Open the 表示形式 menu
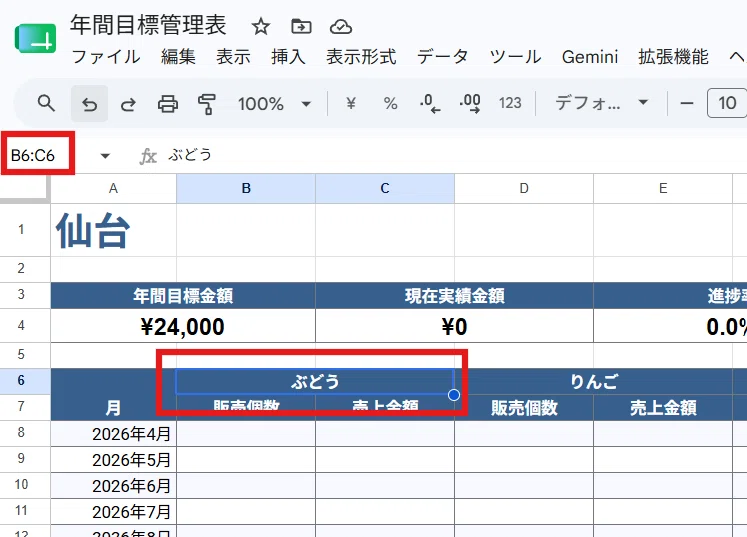This screenshot has width=747, height=537. click(361, 57)
